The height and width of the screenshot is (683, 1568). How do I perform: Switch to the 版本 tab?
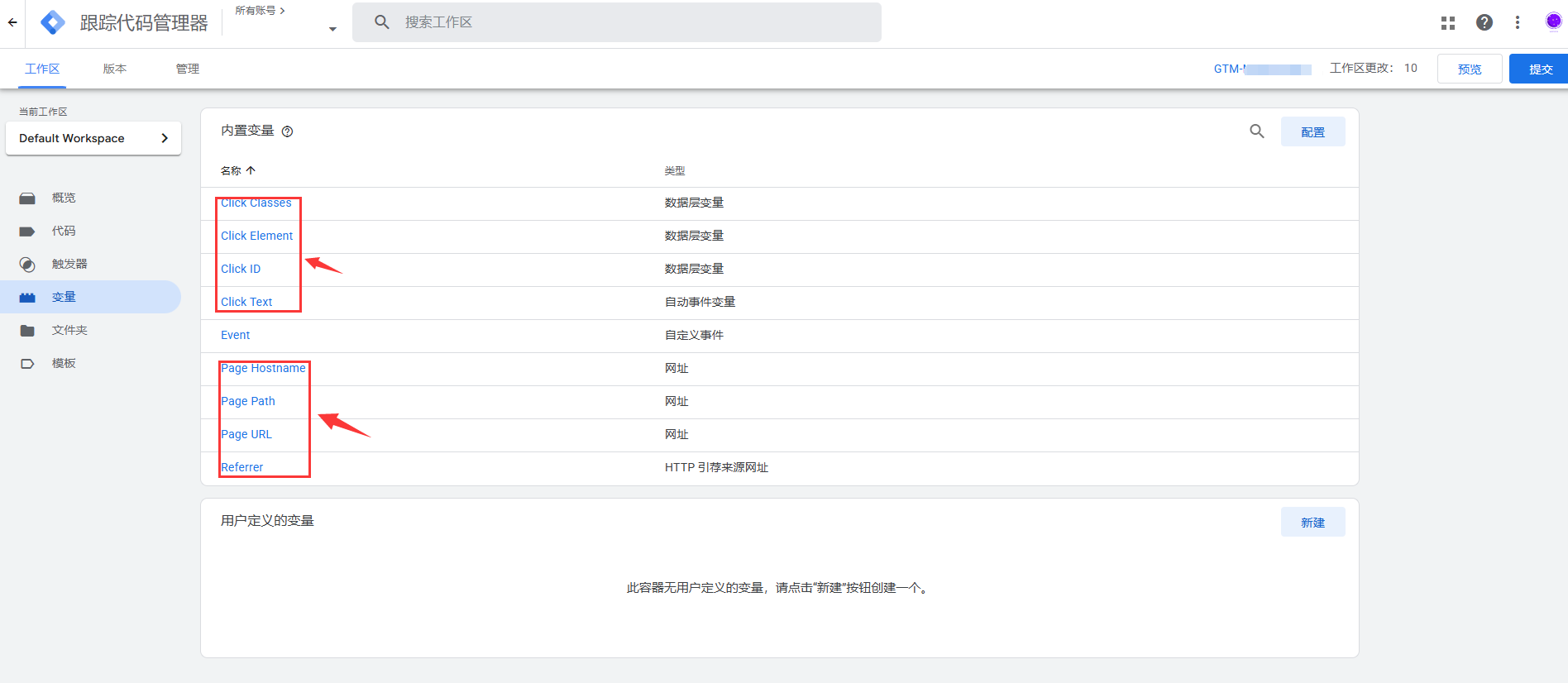click(115, 69)
